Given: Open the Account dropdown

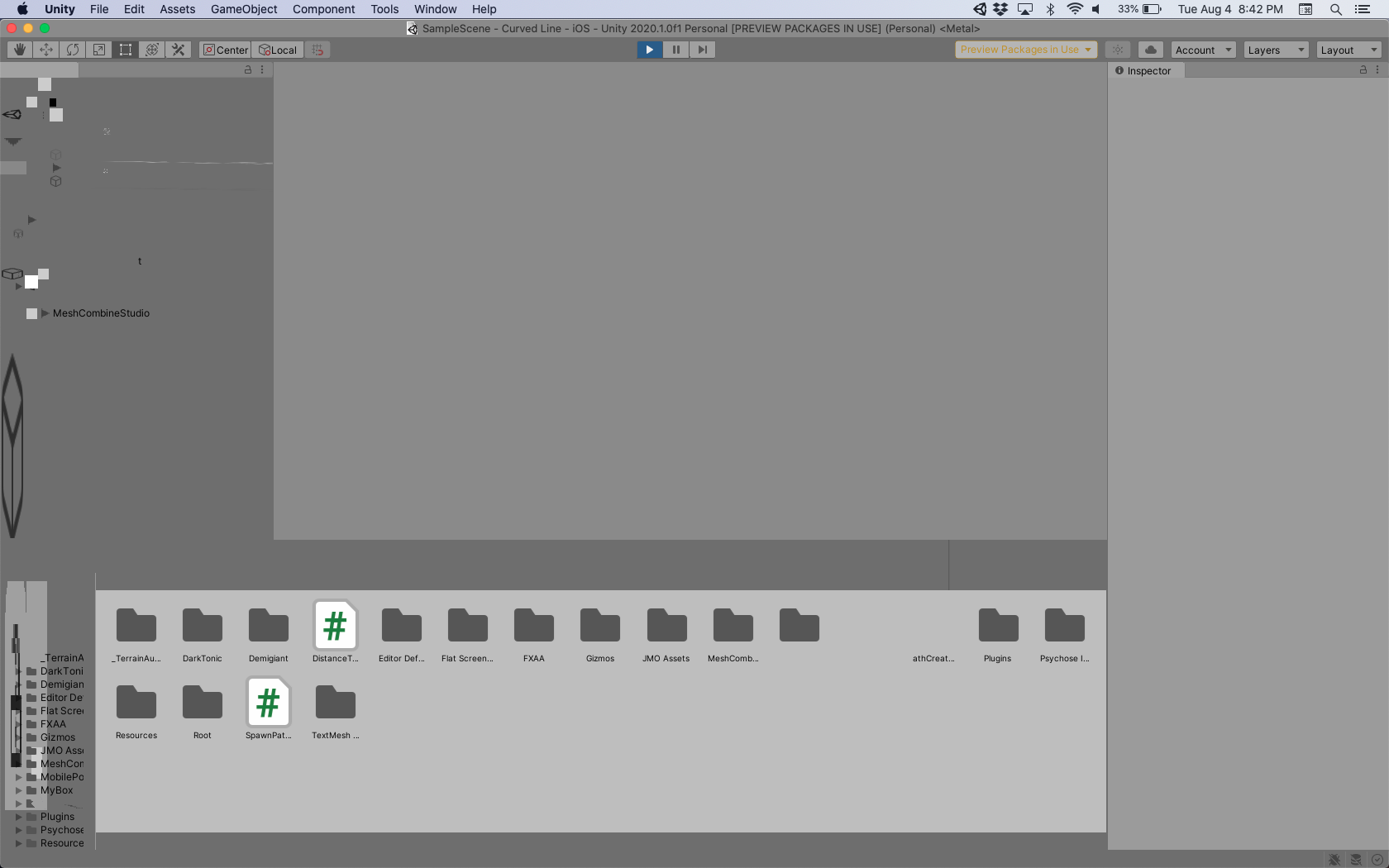Looking at the screenshot, I should [1203, 50].
